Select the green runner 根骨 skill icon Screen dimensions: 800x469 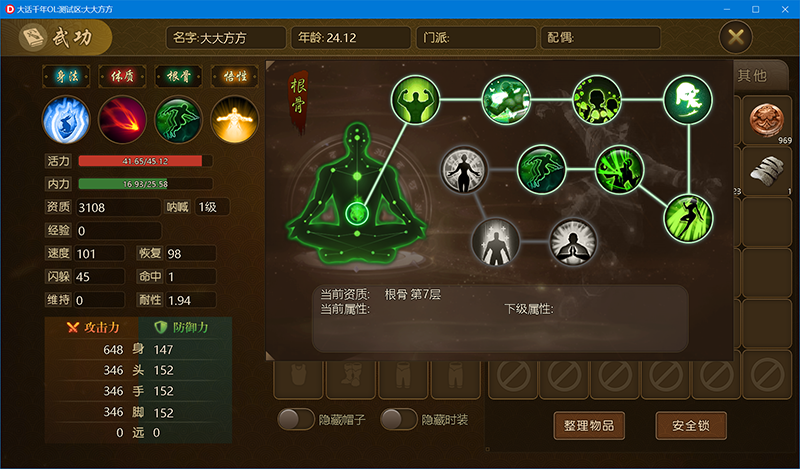(x=179, y=120)
